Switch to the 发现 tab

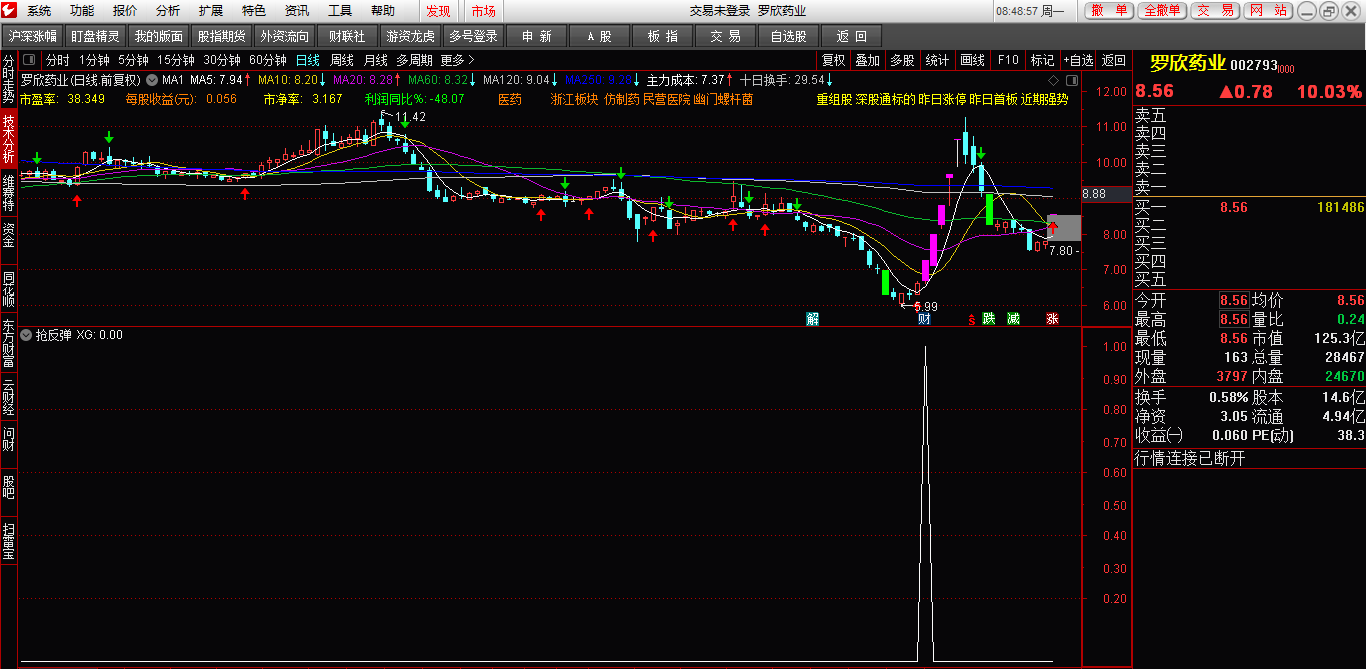[x=438, y=11]
